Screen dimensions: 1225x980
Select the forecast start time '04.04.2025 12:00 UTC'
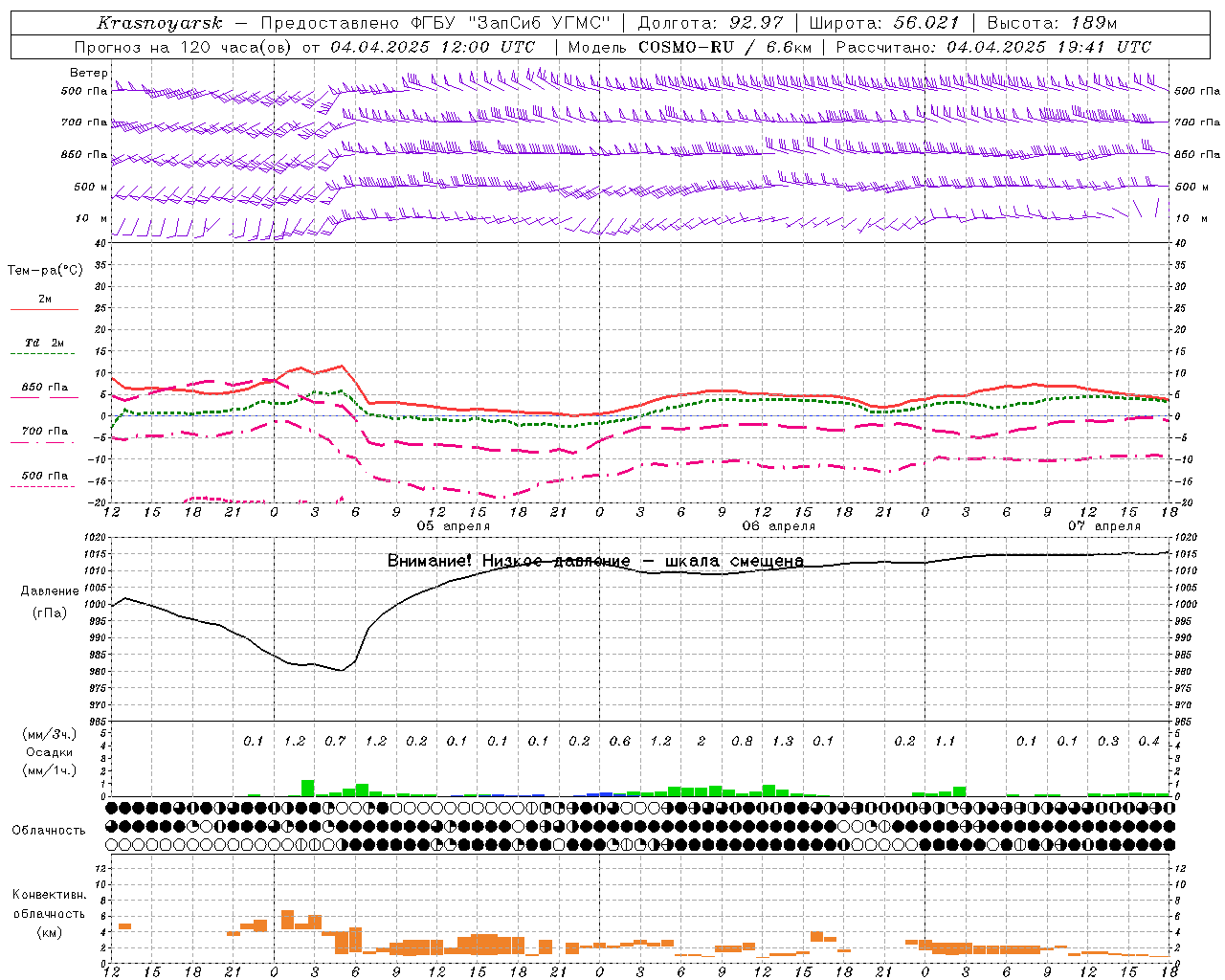(x=433, y=47)
